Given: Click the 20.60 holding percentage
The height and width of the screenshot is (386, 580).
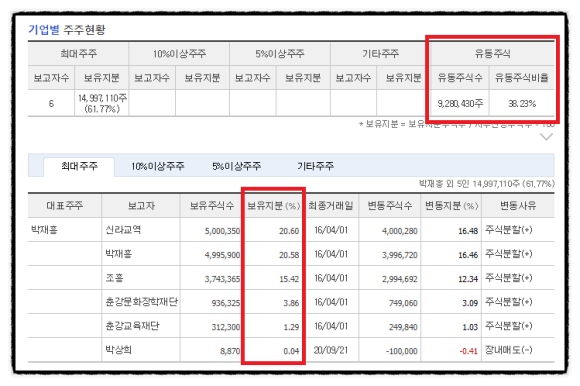Looking at the screenshot, I should [289, 231].
